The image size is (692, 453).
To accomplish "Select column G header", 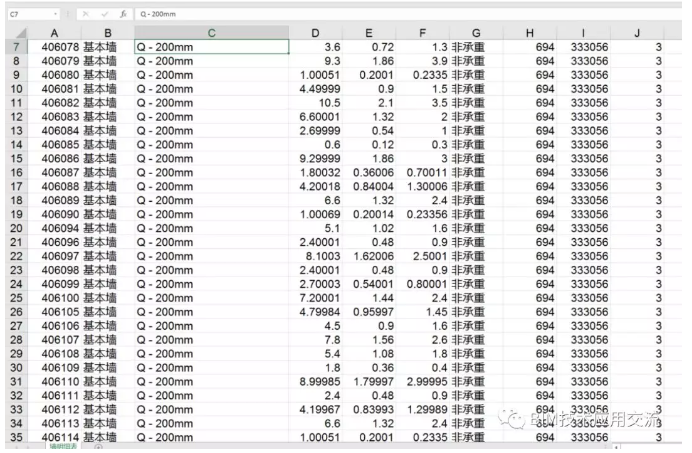I will pyautogui.click(x=476, y=33).
